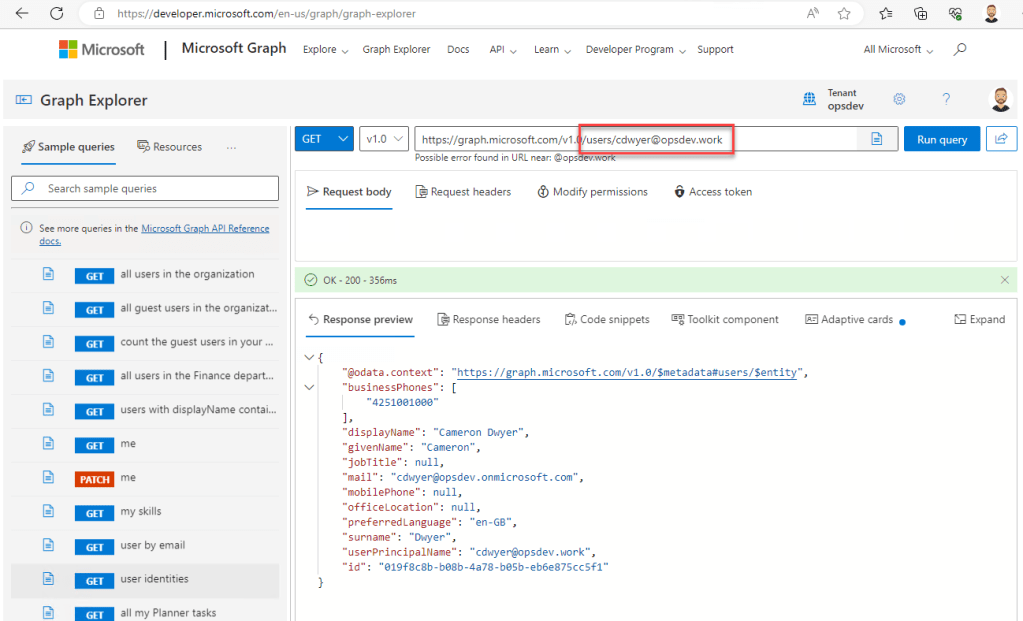The width and height of the screenshot is (1023, 621).
Task: Expand the All Microsoft menu
Action: click(898, 50)
